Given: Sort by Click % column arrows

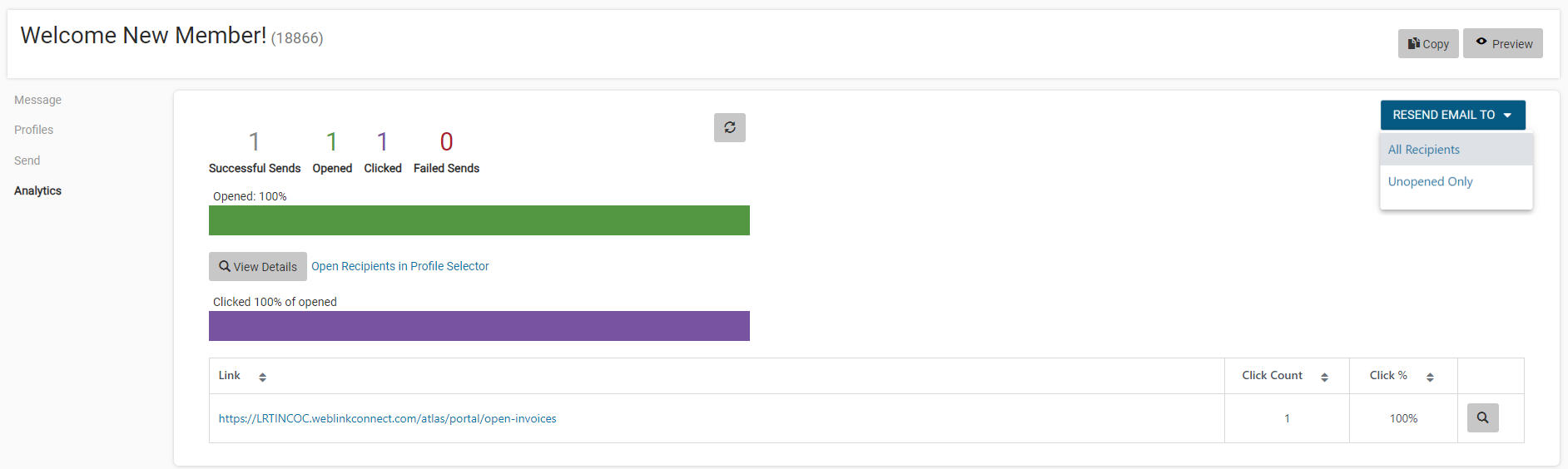Looking at the screenshot, I should 1430,377.
